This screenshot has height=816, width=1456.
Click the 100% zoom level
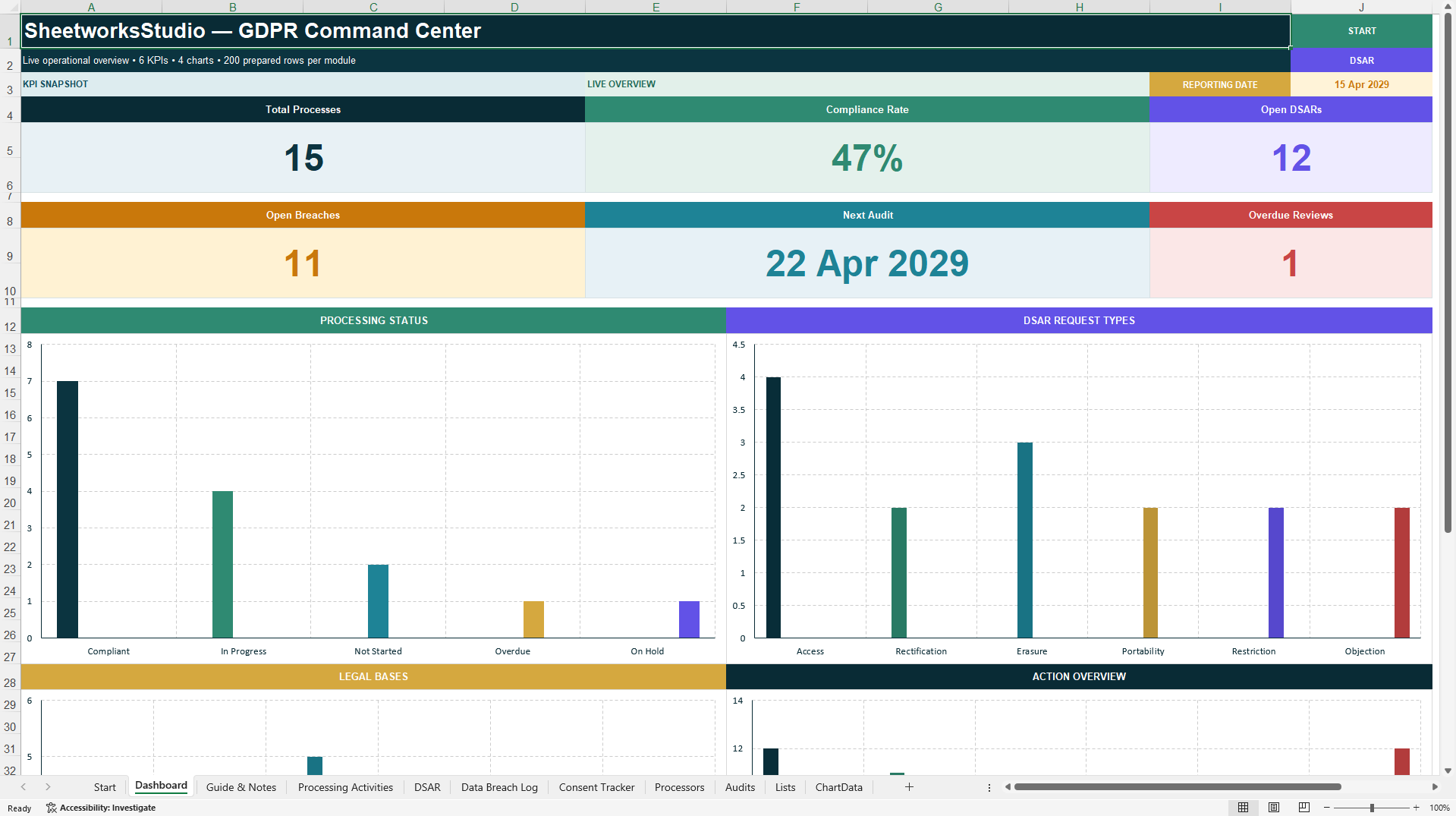[1439, 808]
